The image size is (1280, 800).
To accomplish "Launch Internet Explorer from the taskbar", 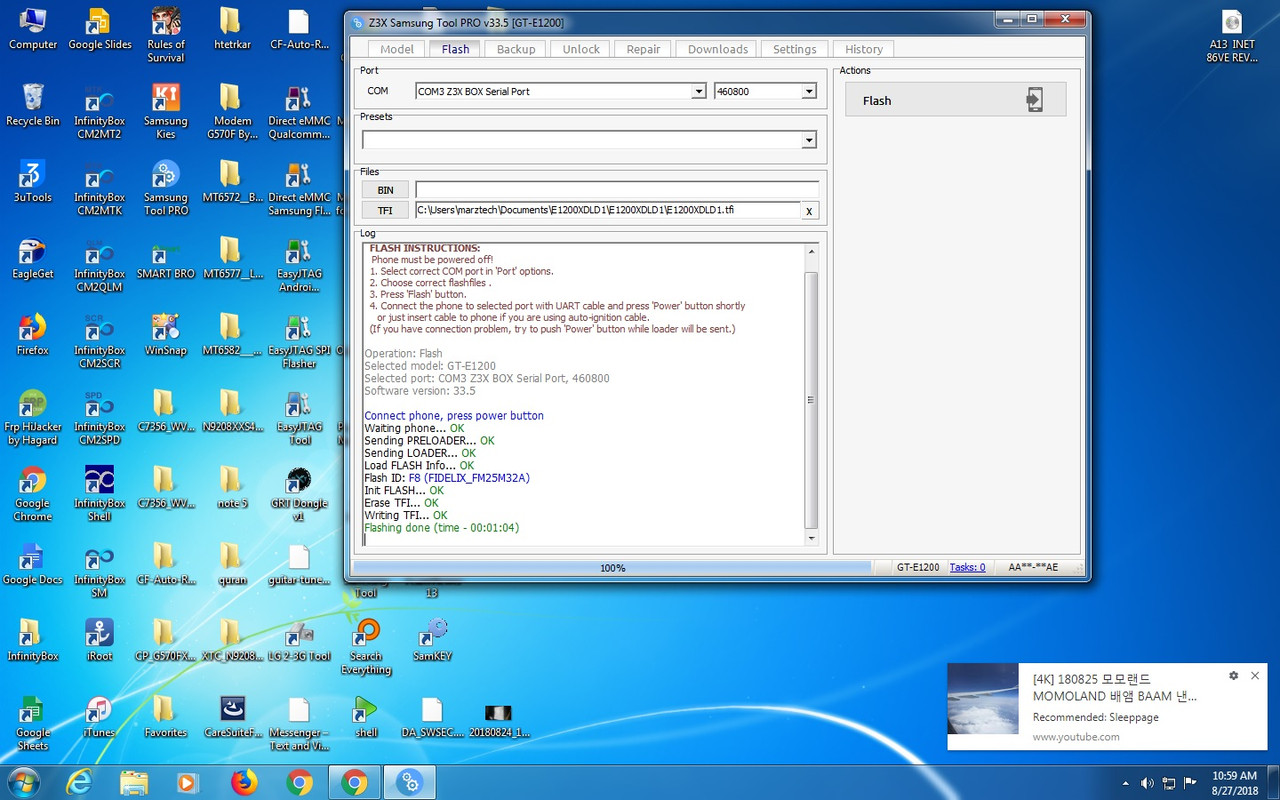I will tap(79, 781).
